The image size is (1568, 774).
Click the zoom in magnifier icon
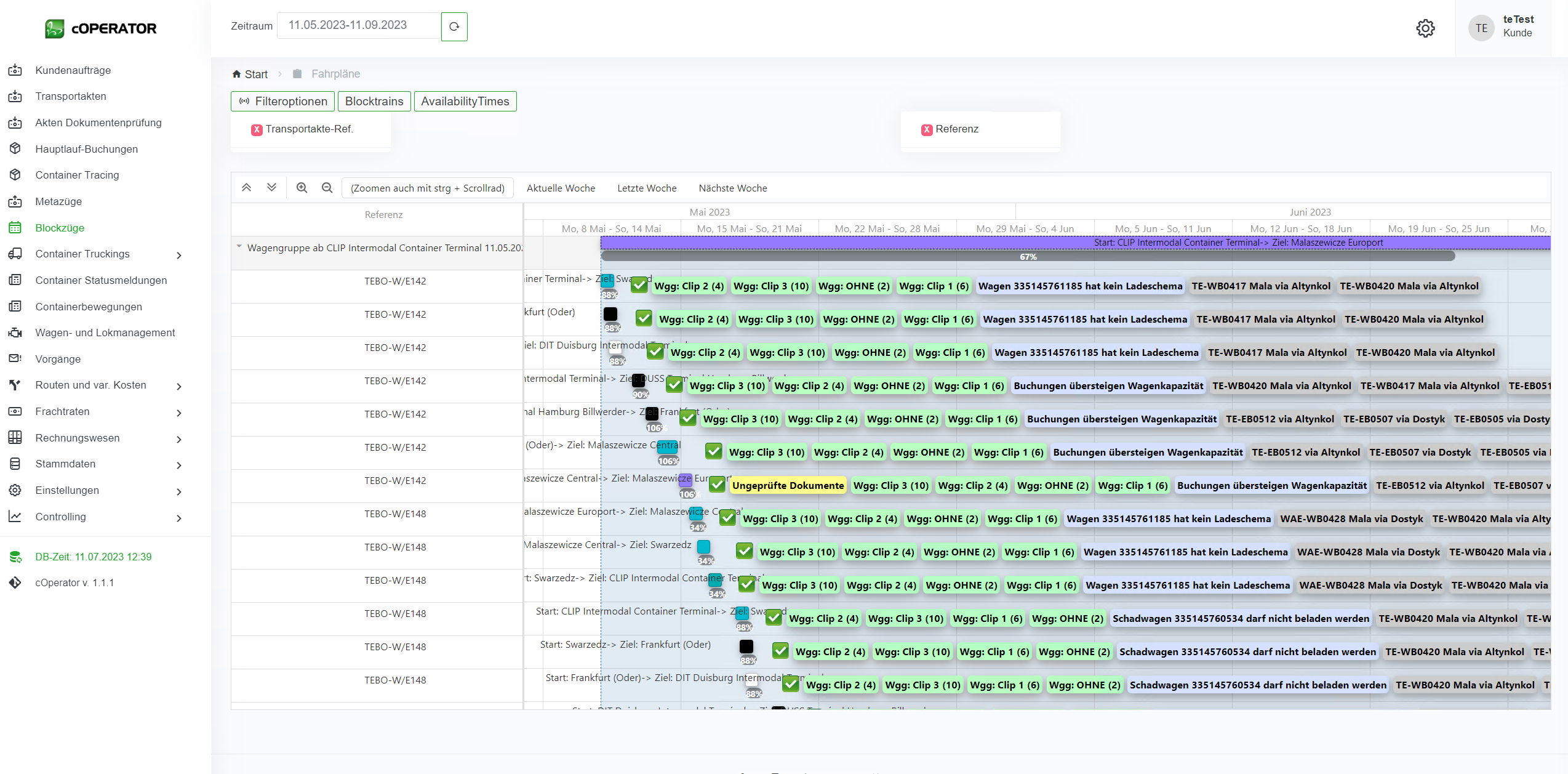point(302,188)
